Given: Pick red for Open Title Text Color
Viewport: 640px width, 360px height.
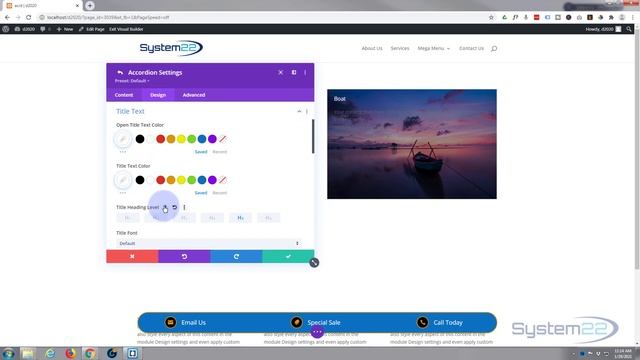Looking at the screenshot, I should 160,139.
